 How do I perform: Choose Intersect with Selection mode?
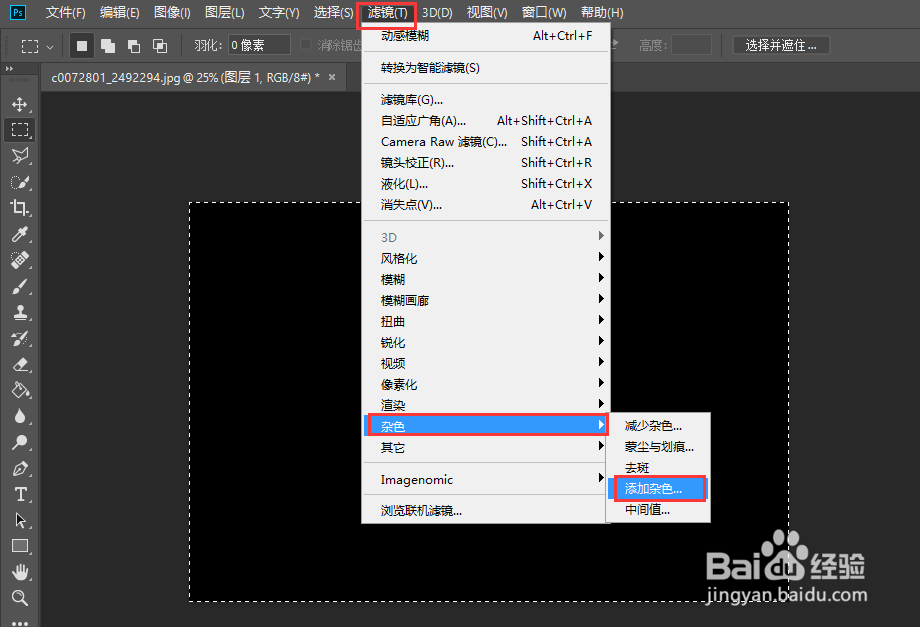tap(160, 46)
